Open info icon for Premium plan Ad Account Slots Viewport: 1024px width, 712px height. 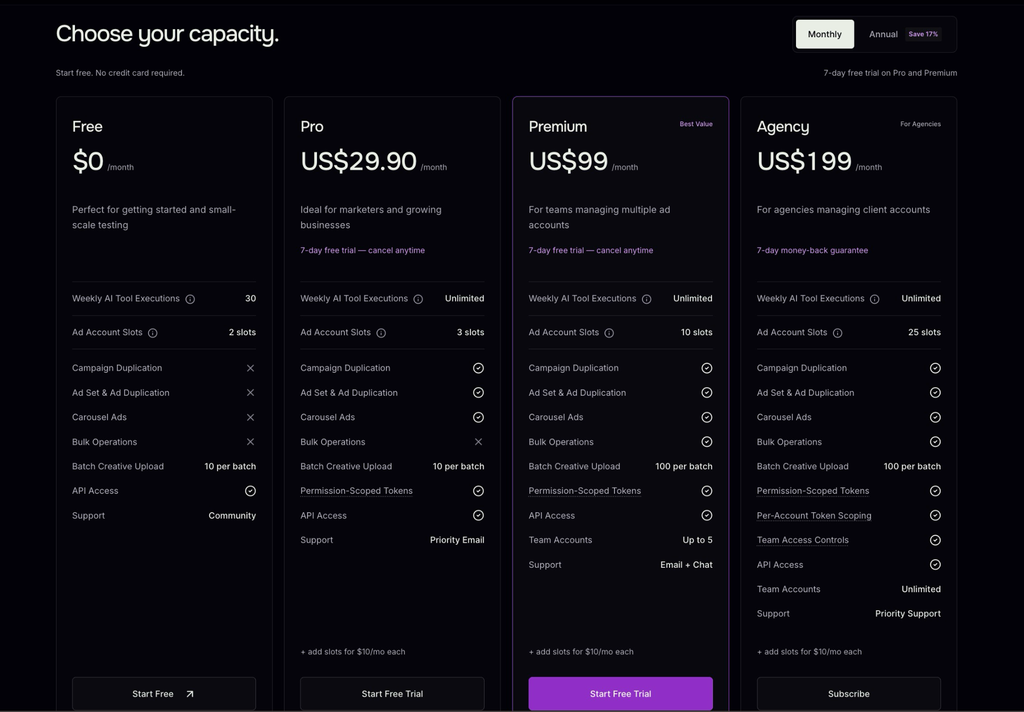point(609,333)
